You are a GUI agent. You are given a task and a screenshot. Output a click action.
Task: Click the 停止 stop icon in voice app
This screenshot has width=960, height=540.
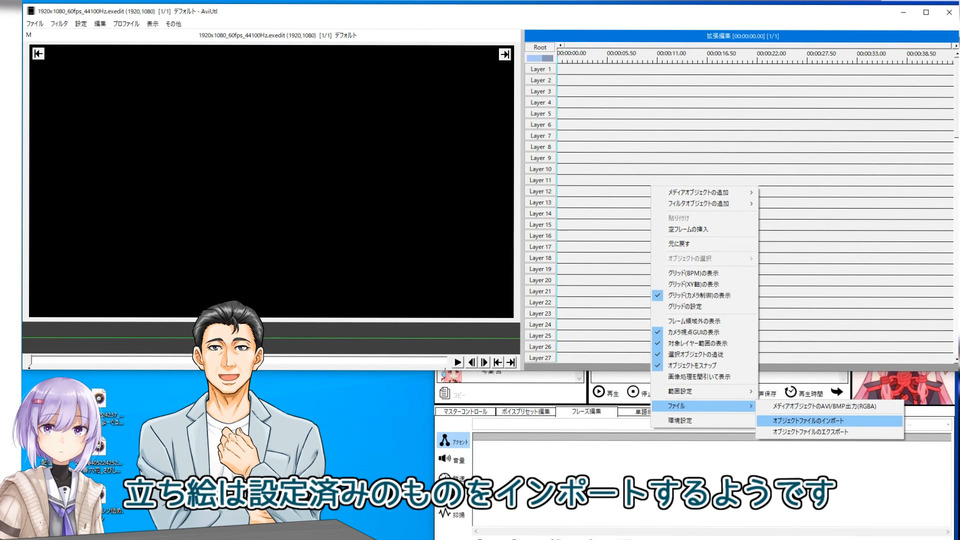pos(633,392)
